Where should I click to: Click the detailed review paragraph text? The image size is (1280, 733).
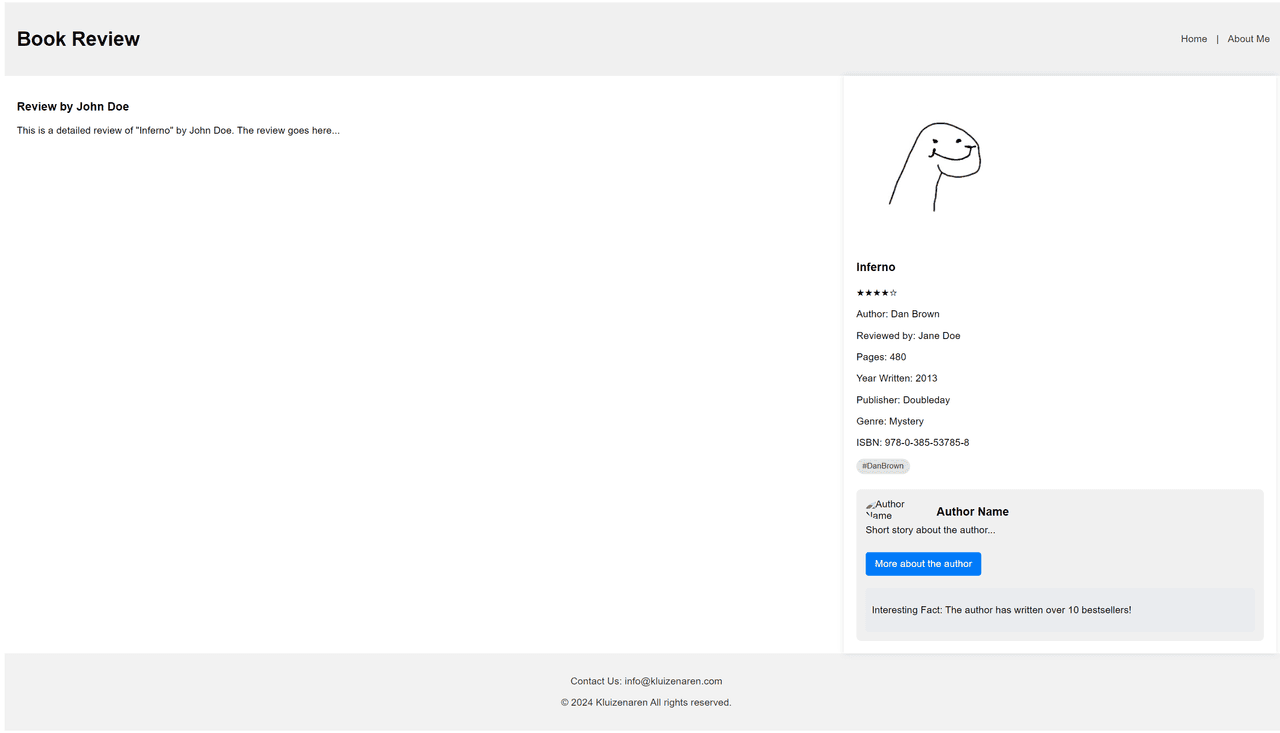pyautogui.click(x=178, y=130)
